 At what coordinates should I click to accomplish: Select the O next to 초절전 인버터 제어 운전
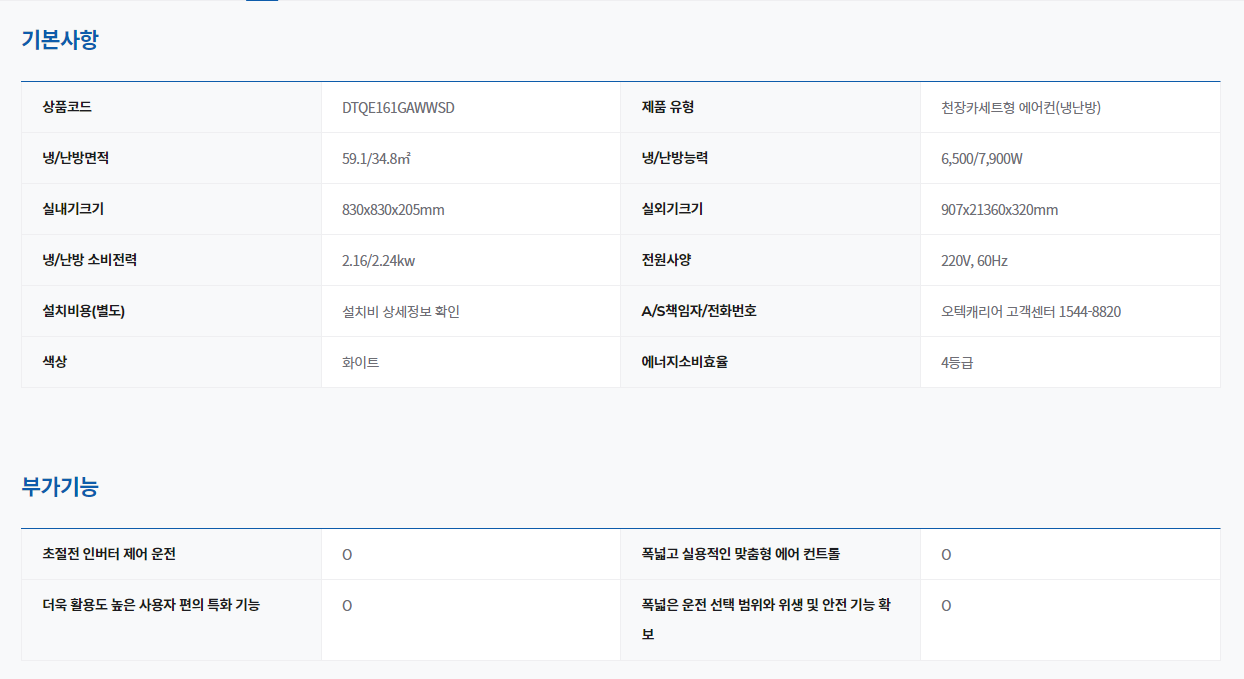[x=347, y=555]
